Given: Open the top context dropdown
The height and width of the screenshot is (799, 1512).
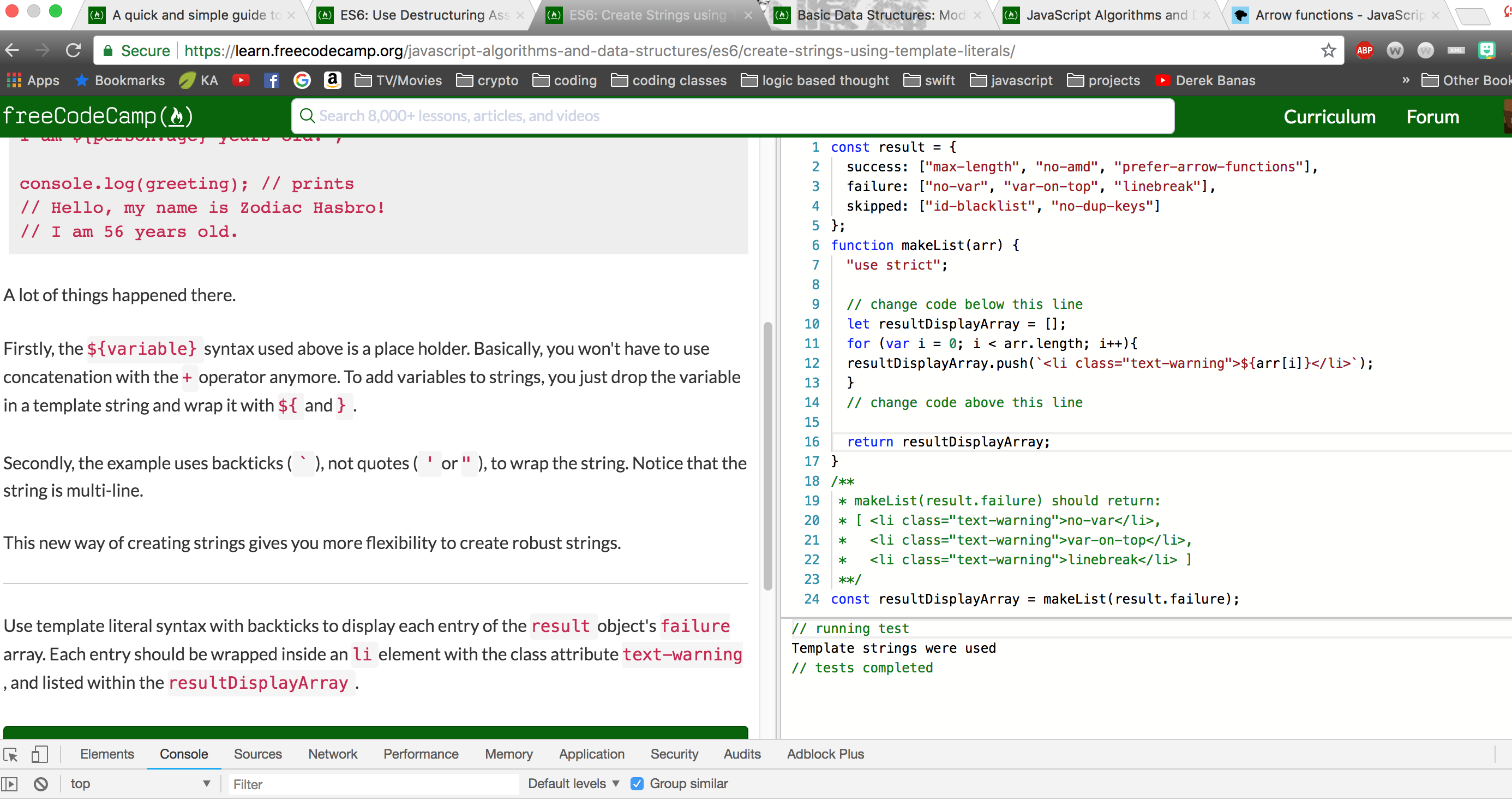Looking at the screenshot, I should point(140,784).
